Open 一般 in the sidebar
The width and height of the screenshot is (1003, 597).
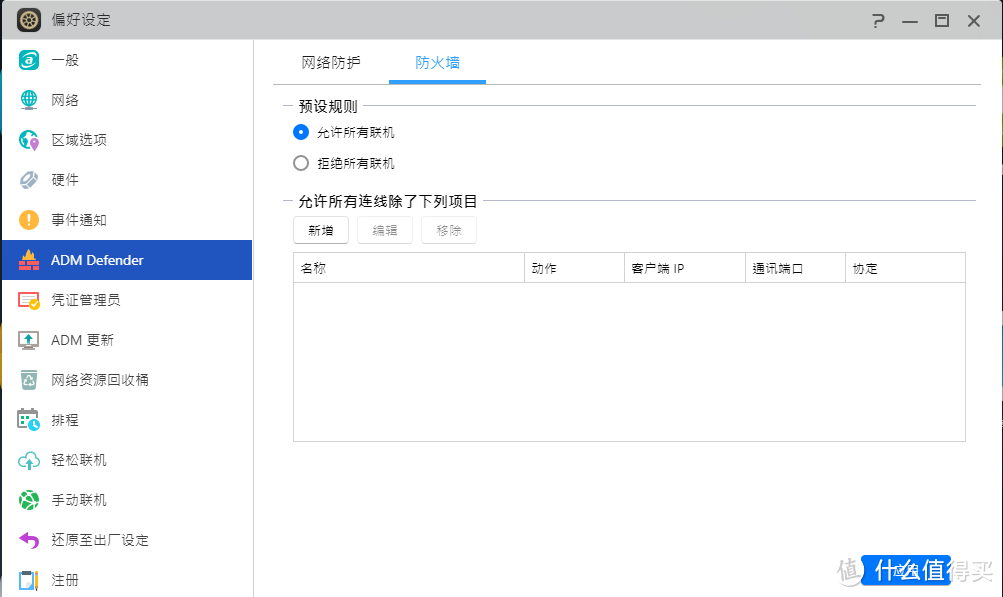click(127, 60)
